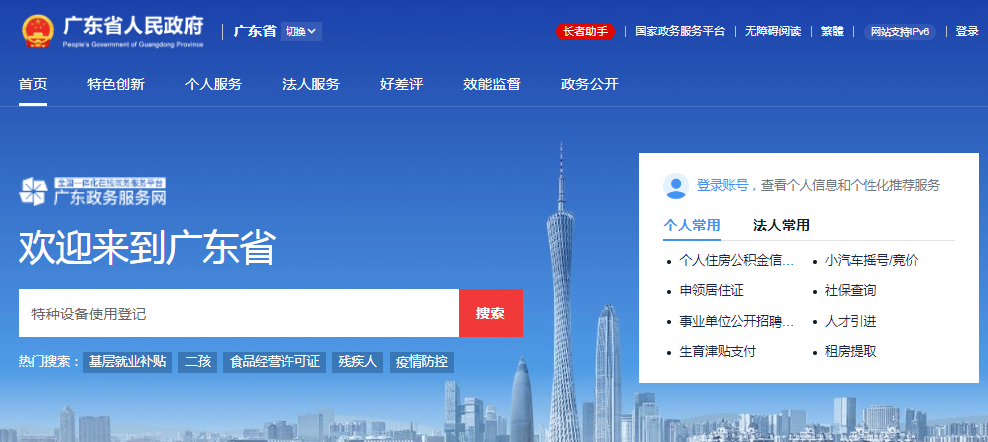988x442 pixels.
Task: Toggle 繁體 traditional Chinese display
Action: coord(832,32)
